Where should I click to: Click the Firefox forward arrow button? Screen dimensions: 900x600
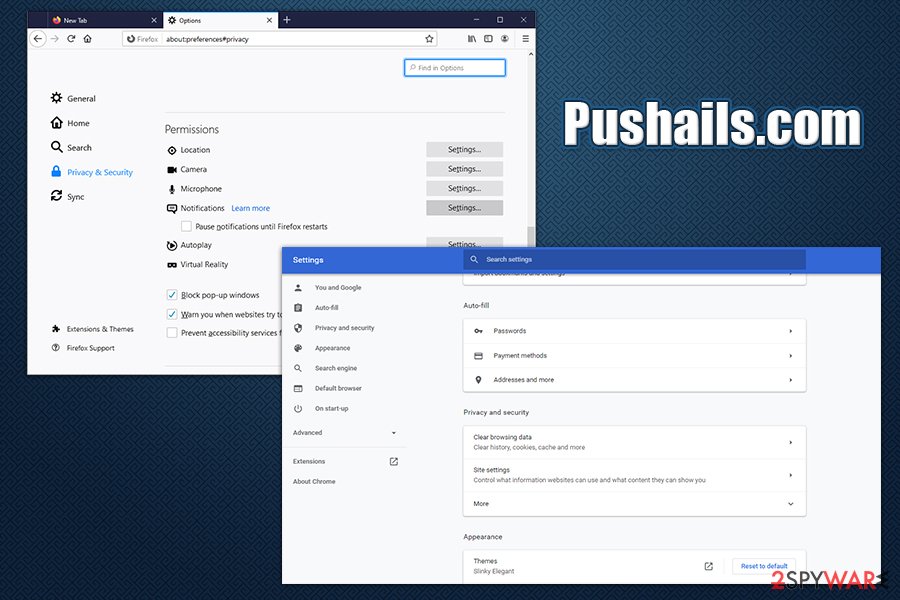point(55,39)
